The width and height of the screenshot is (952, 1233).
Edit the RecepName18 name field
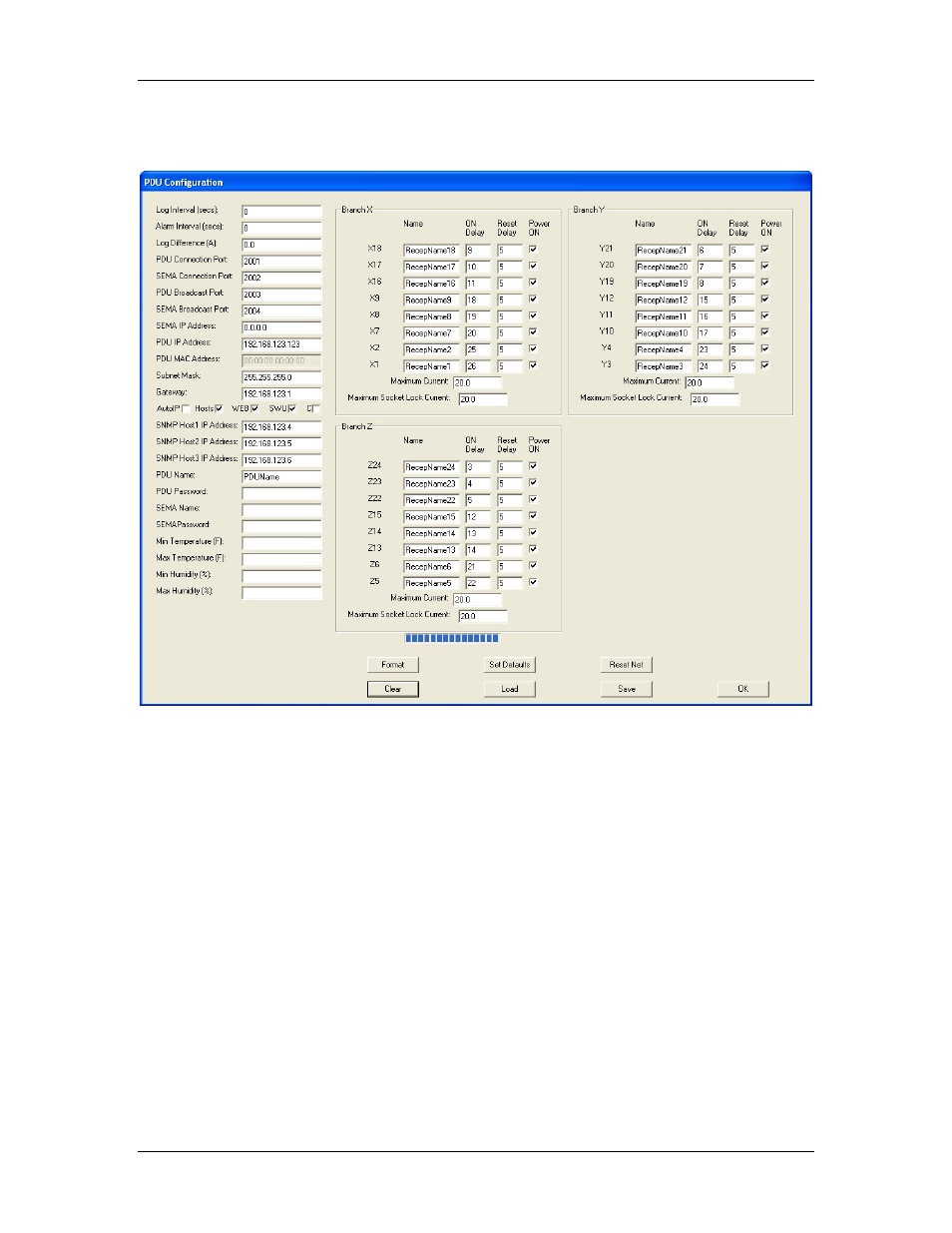pyautogui.click(x=431, y=251)
